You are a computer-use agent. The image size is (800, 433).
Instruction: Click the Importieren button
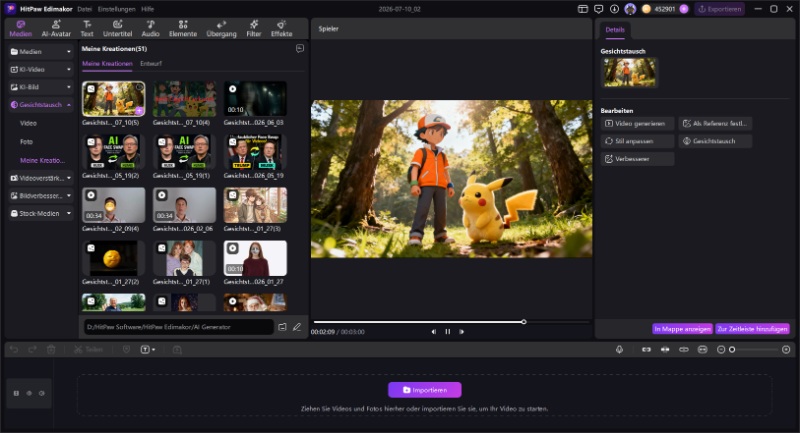[424, 390]
